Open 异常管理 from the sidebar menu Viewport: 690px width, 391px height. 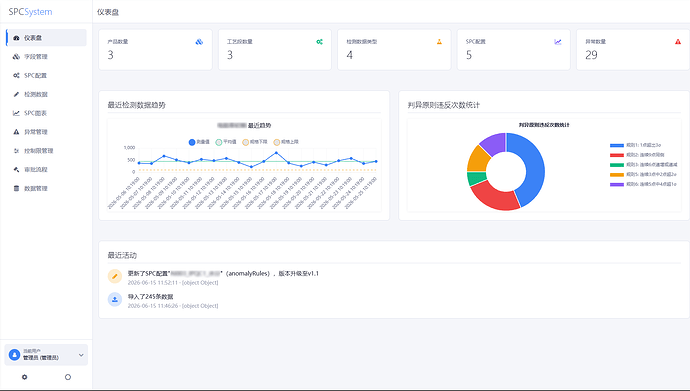[46, 132]
